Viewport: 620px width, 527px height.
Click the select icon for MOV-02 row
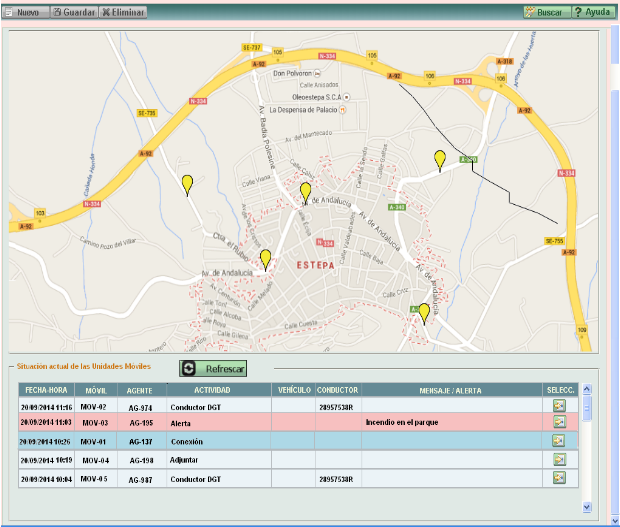coord(558,406)
